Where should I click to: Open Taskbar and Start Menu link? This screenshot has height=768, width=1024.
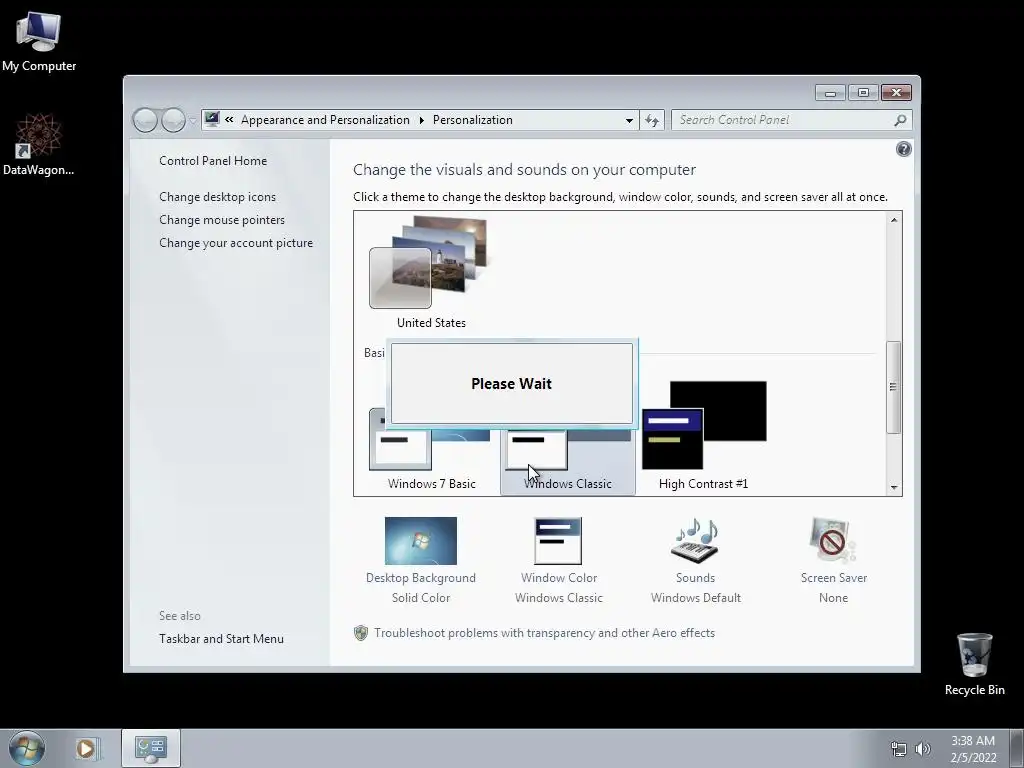click(x=221, y=639)
